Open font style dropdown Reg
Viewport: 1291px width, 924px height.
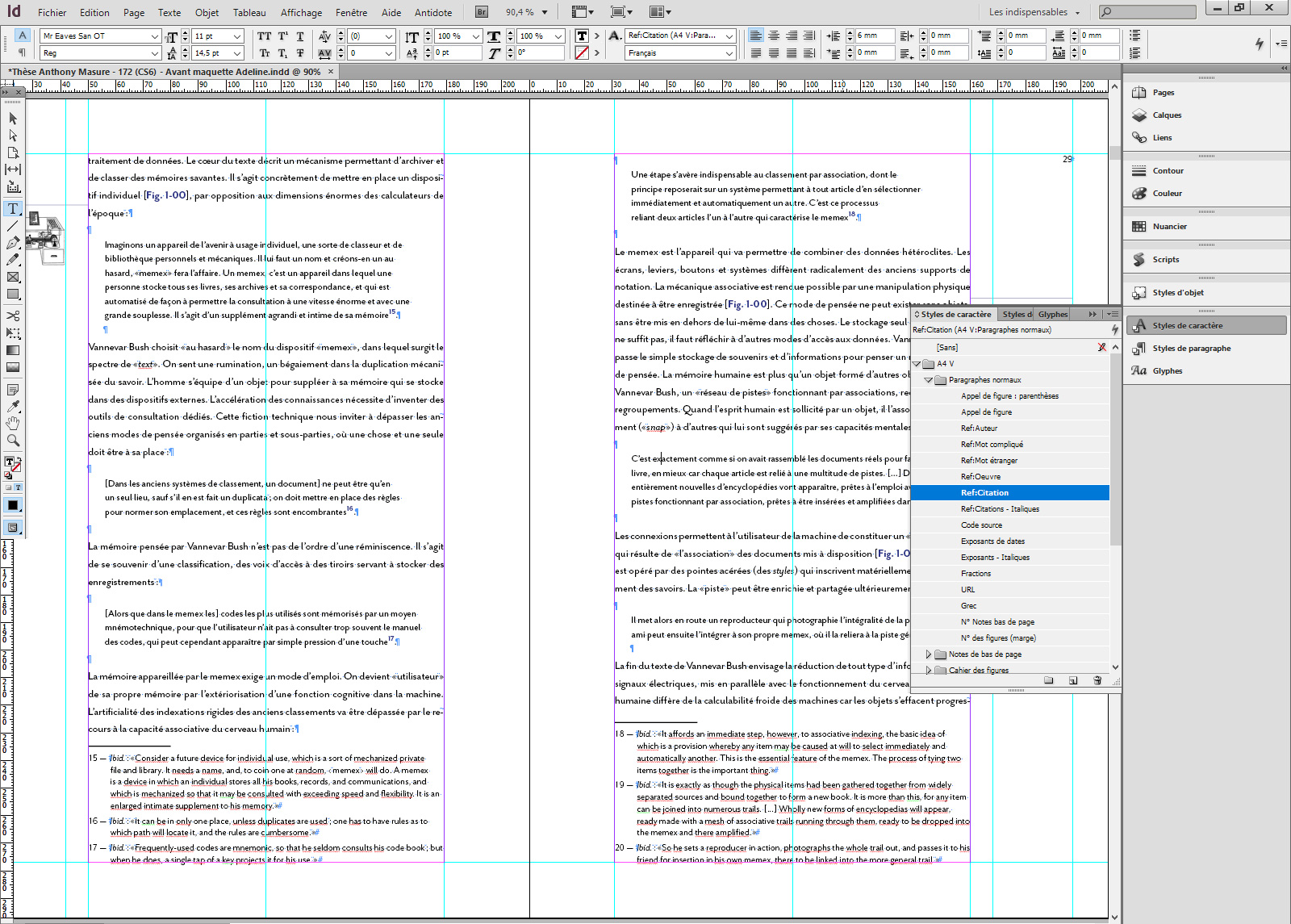click(155, 53)
